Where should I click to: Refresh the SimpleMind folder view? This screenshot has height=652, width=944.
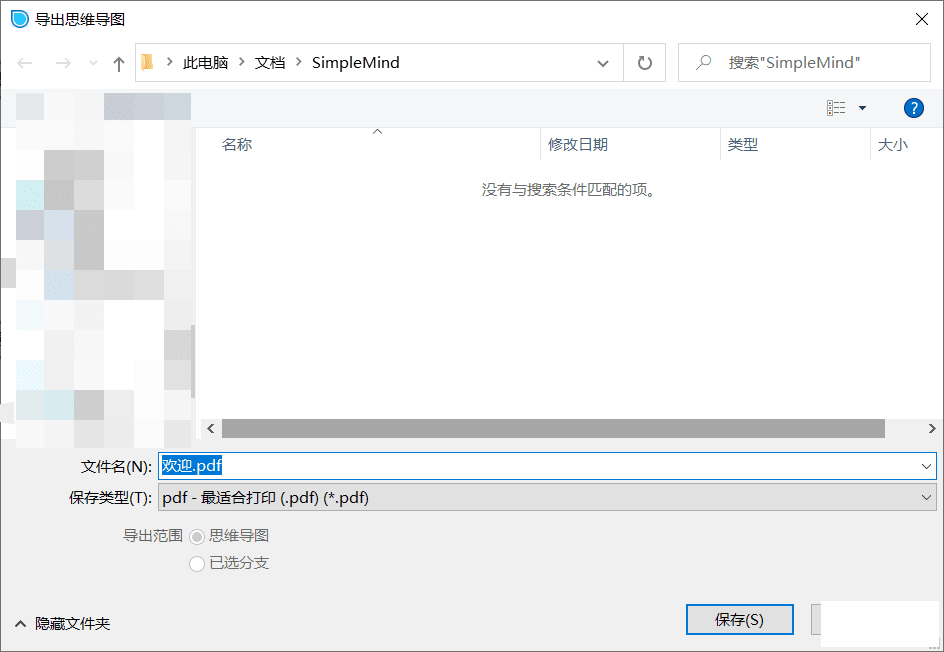(x=645, y=63)
